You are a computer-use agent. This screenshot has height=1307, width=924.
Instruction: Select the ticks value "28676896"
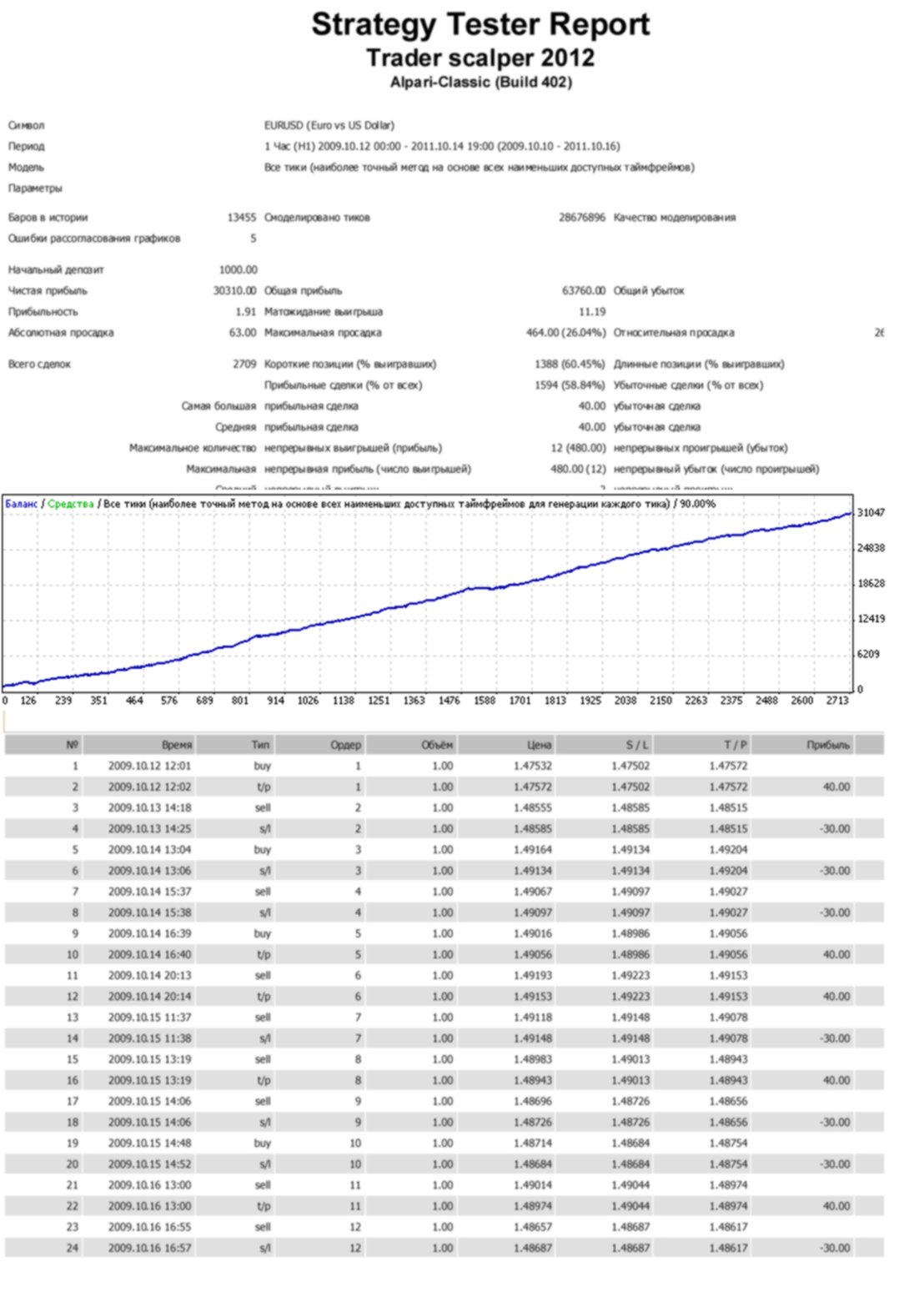click(582, 218)
